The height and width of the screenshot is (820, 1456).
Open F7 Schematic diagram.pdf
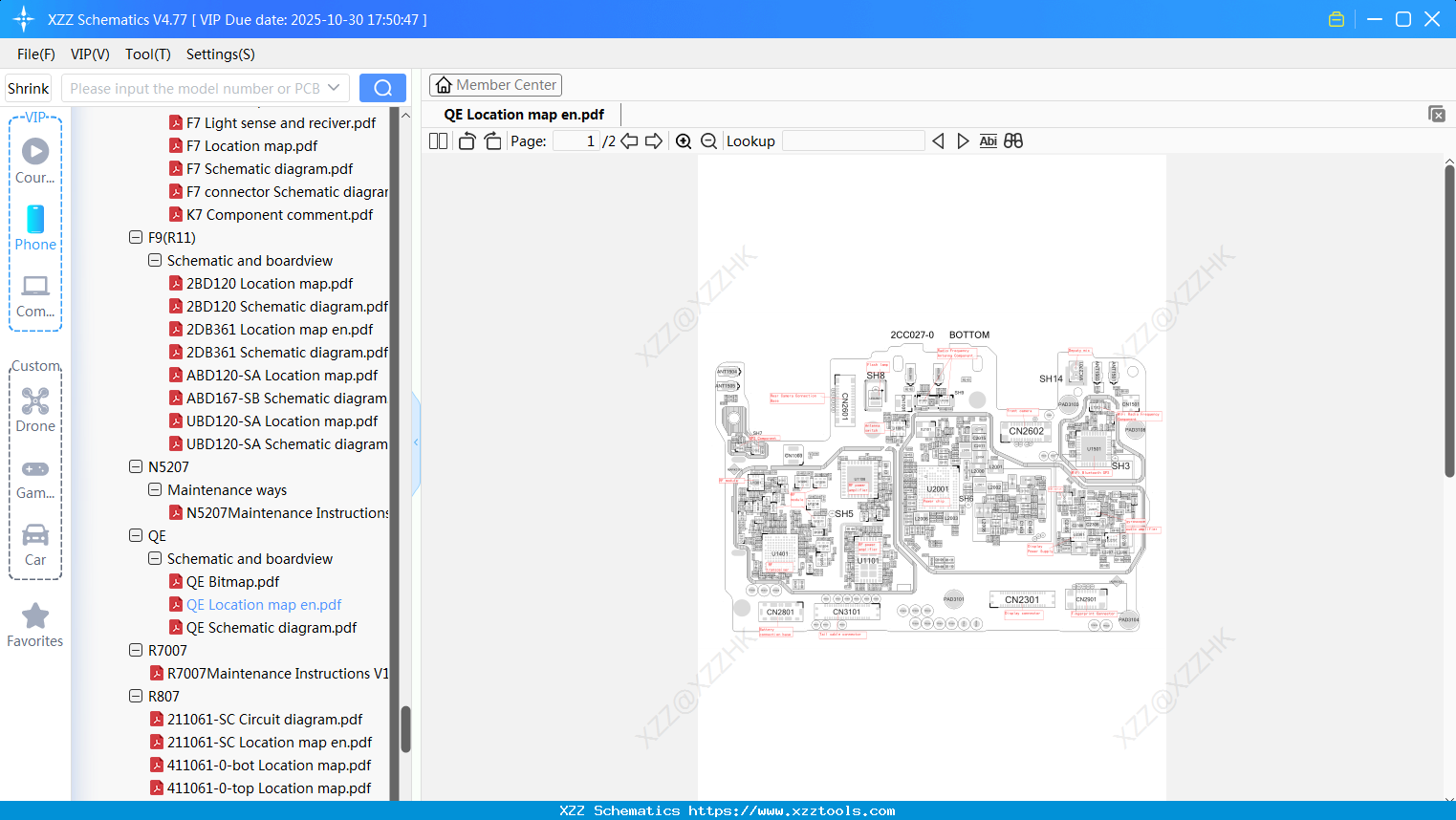262,168
